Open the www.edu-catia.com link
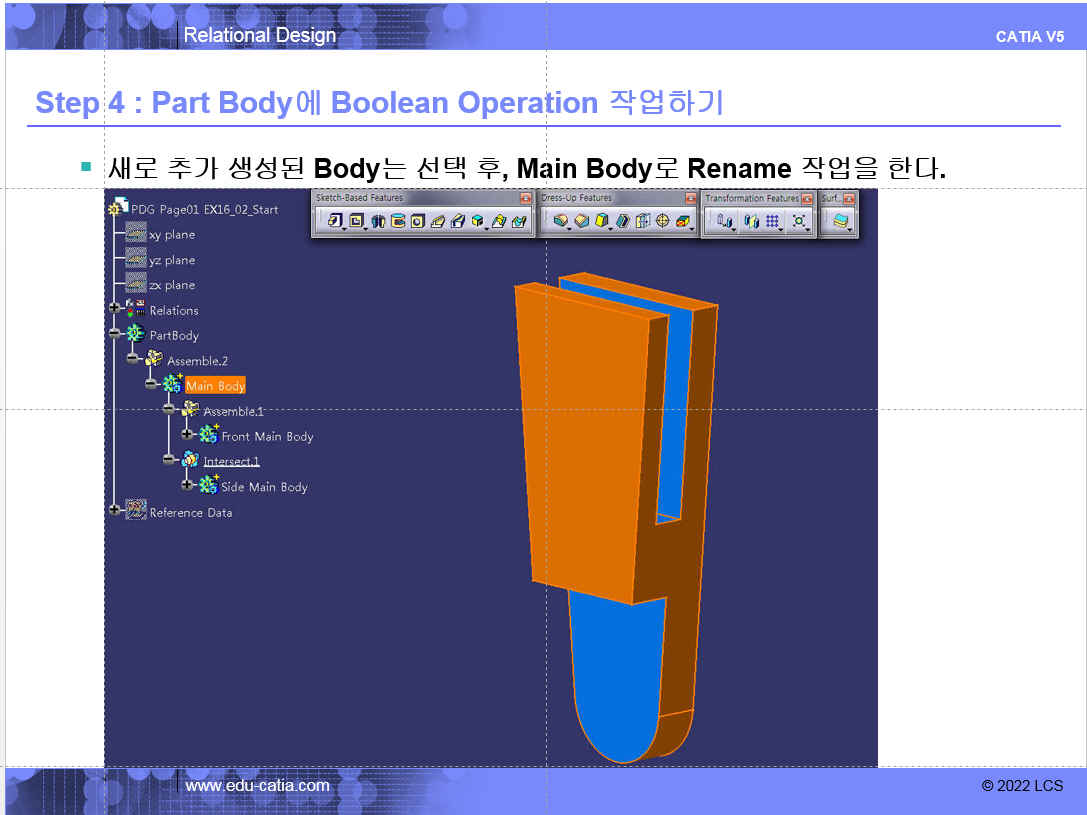The height and width of the screenshot is (815, 1087). pos(257,786)
